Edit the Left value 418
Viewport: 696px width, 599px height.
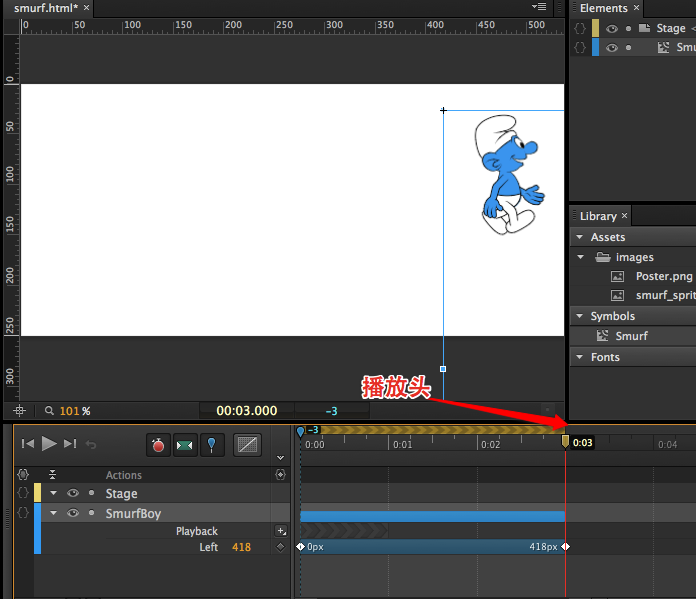[x=241, y=547]
